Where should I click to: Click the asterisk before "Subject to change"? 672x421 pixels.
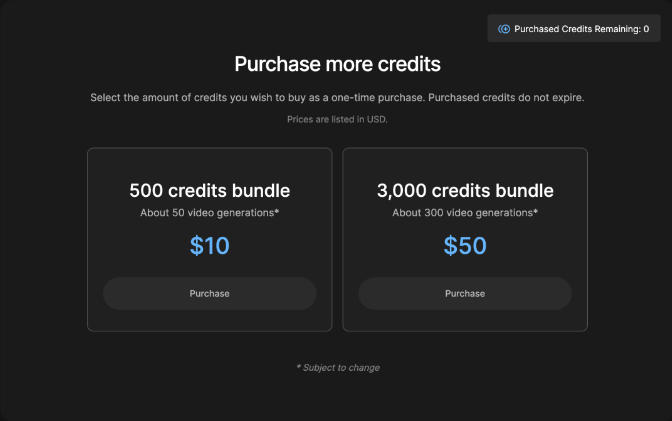coord(298,367)
